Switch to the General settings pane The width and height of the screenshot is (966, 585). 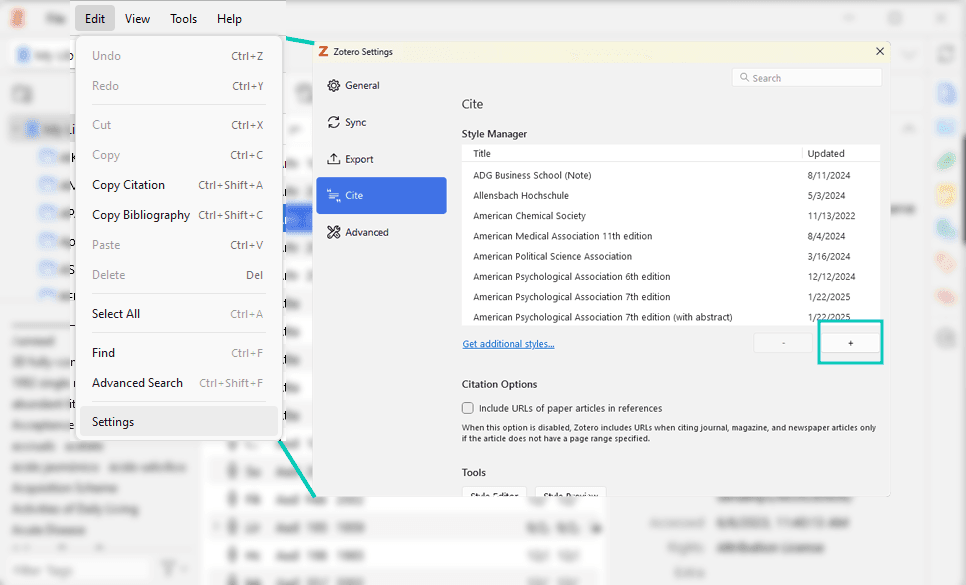coord(381,86)
